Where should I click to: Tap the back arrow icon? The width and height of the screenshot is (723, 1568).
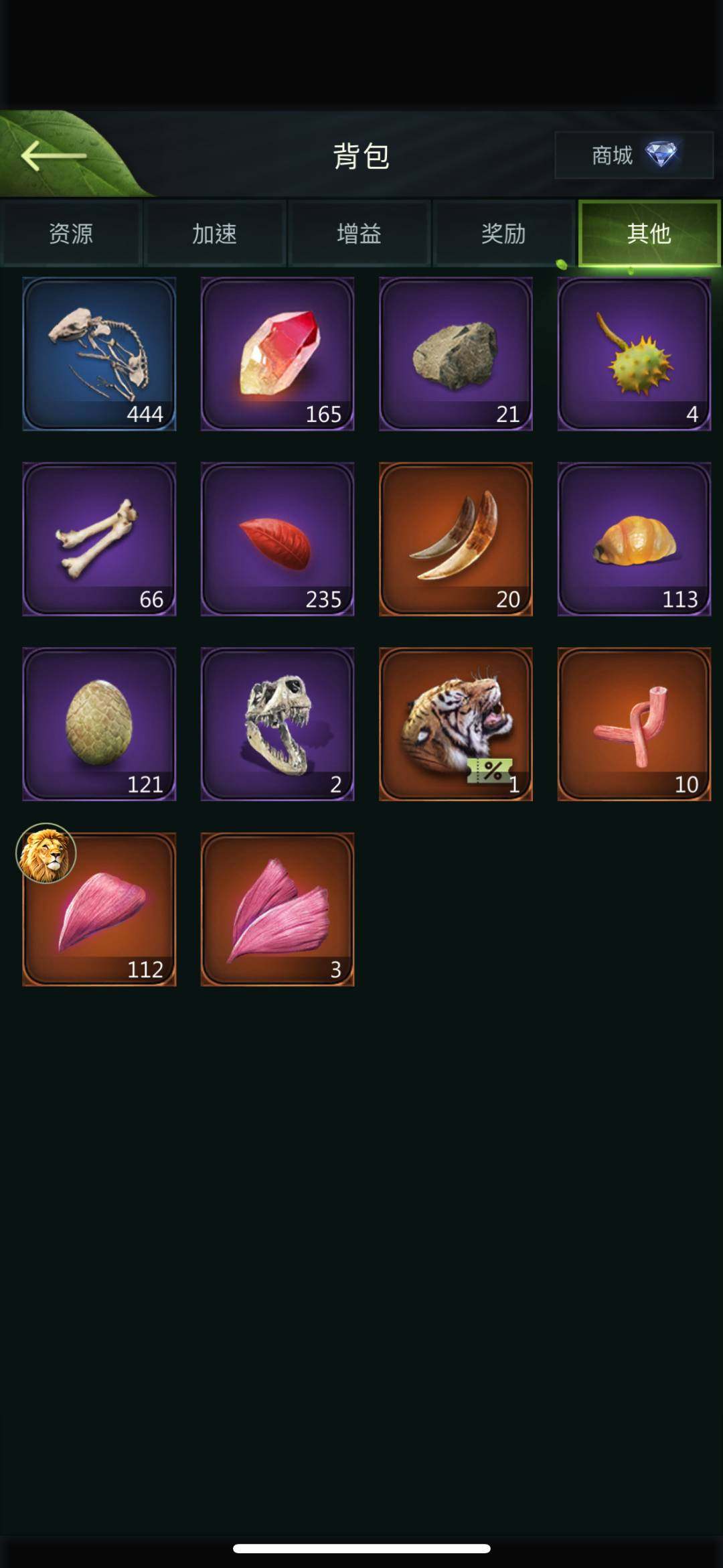[54, 156]
